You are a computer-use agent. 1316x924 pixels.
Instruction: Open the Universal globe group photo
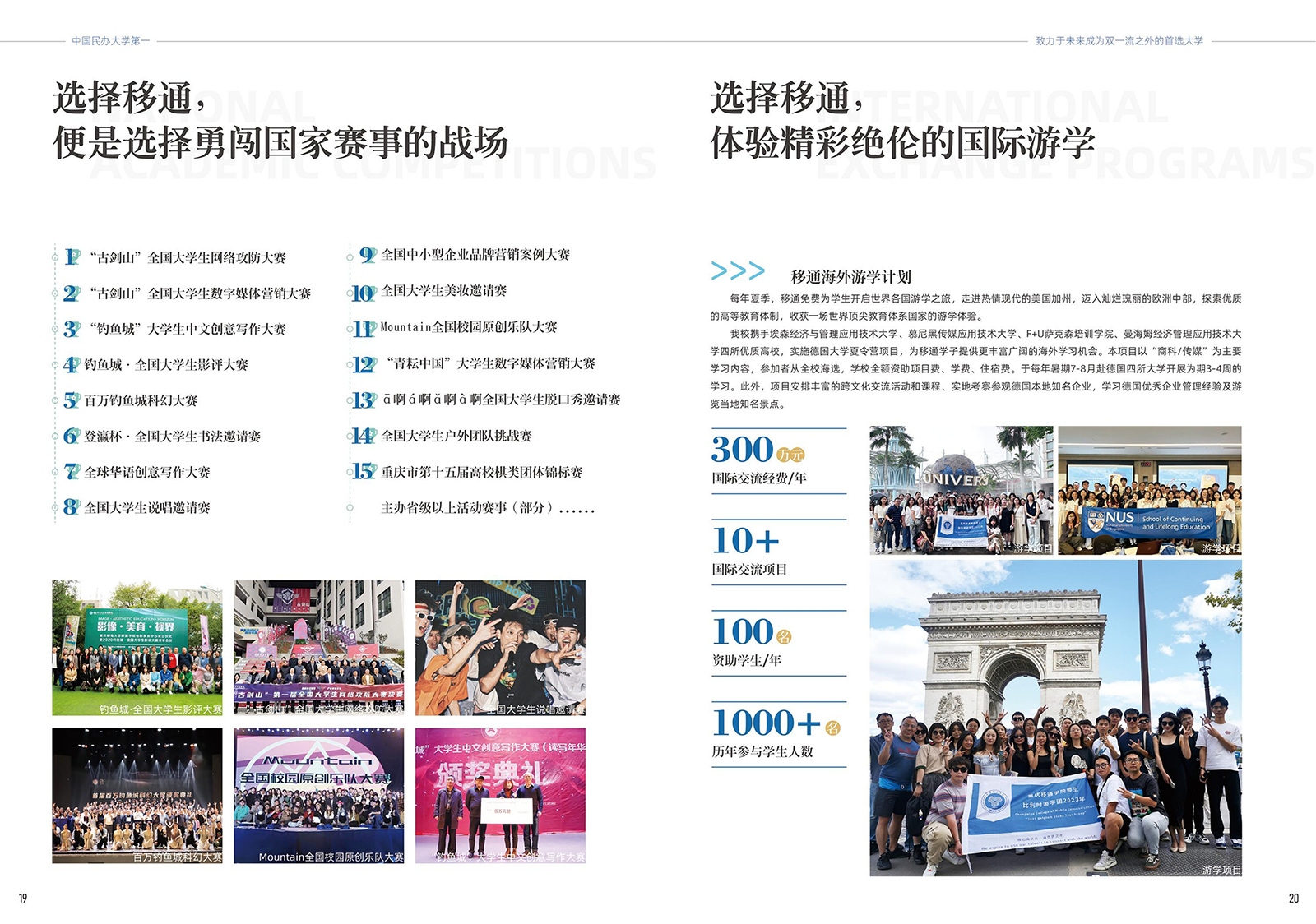pos(961,490)
